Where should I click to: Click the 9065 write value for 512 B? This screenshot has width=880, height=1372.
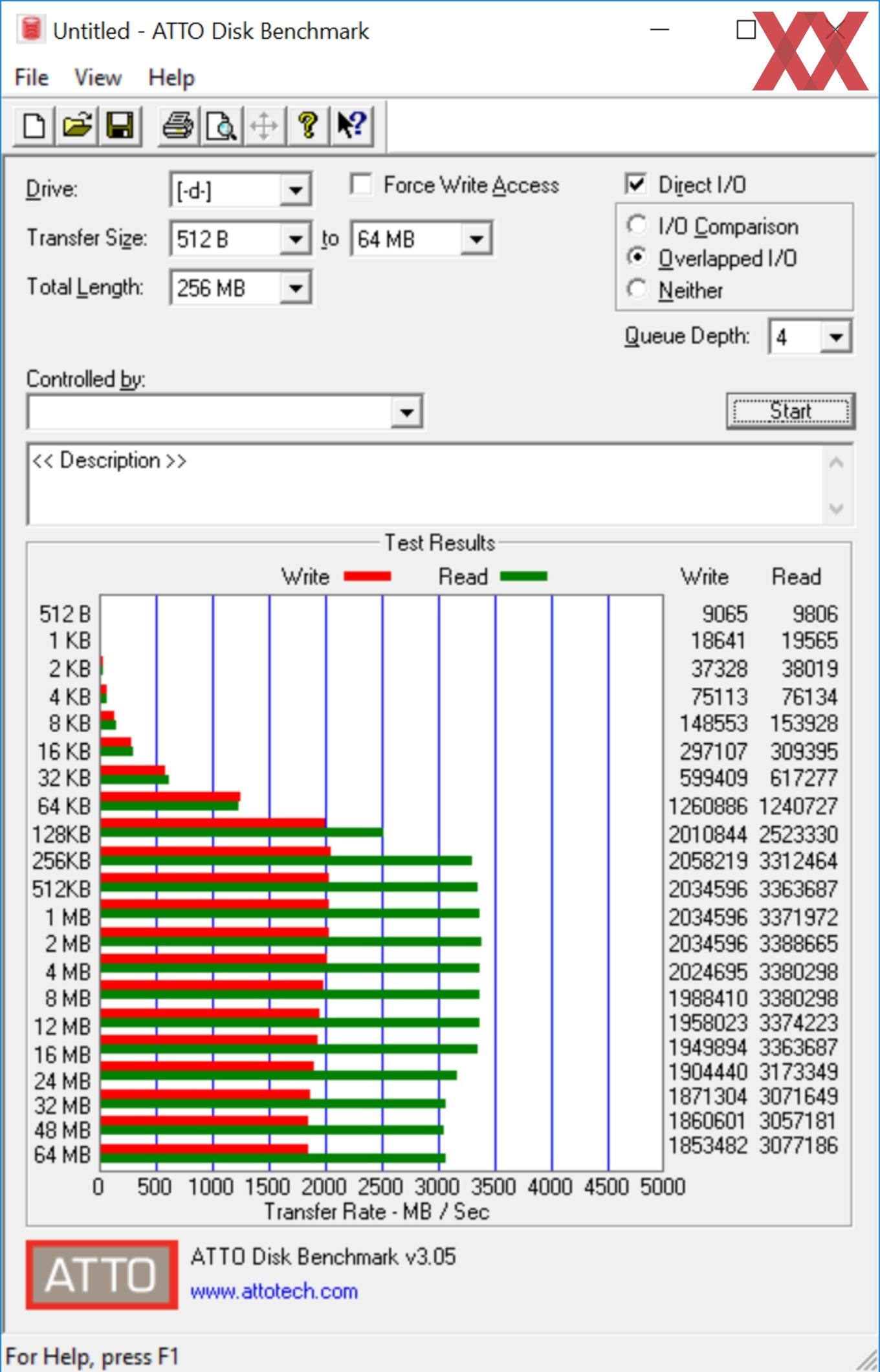coord(725,613)
